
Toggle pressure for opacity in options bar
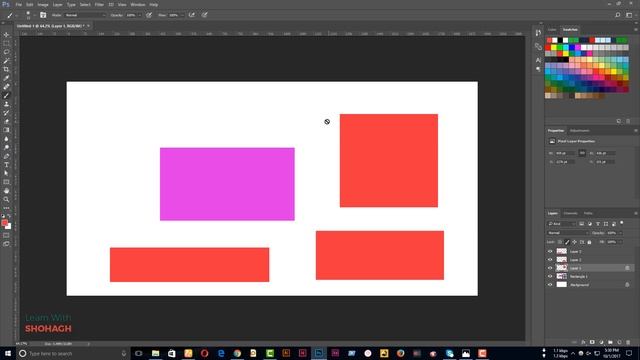(x=149, y=15)
